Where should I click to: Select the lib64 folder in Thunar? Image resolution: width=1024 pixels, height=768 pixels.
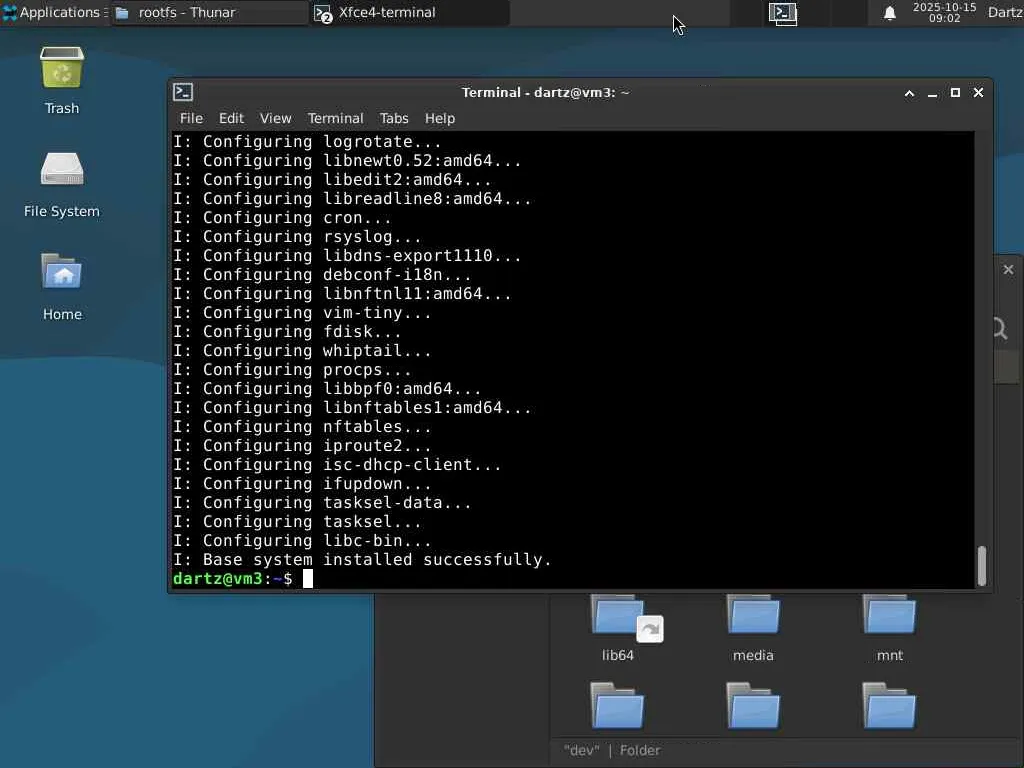(x=618, y=628)
